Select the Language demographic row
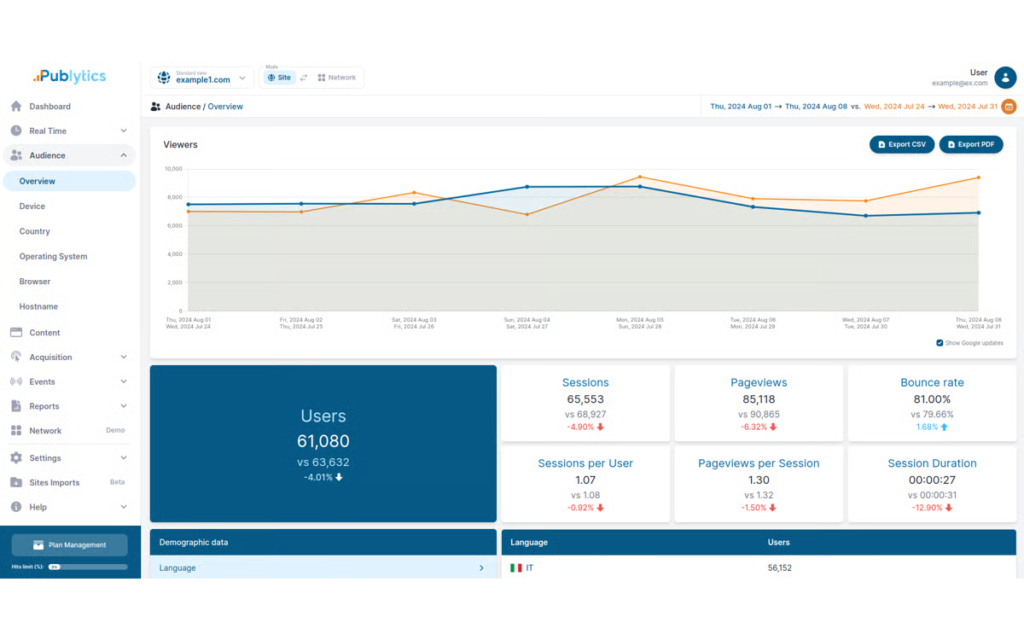This screenshot has height=640, width=1024. (323, 568)
